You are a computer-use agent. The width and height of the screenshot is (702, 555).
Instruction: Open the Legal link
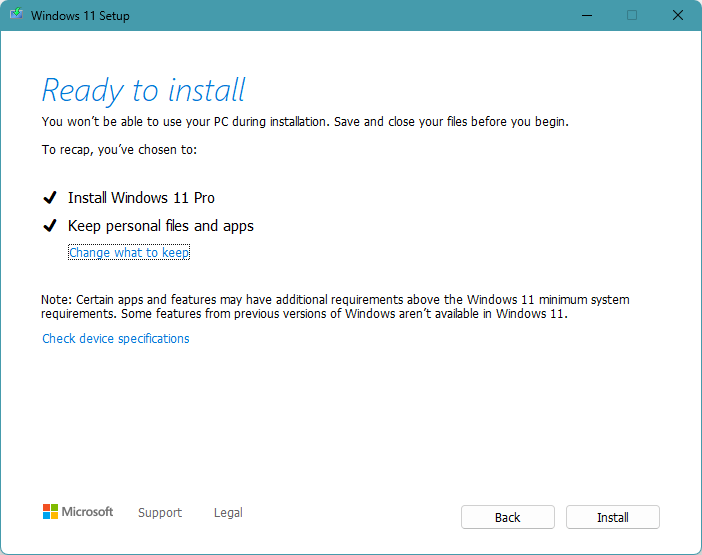tap(228, 512)
